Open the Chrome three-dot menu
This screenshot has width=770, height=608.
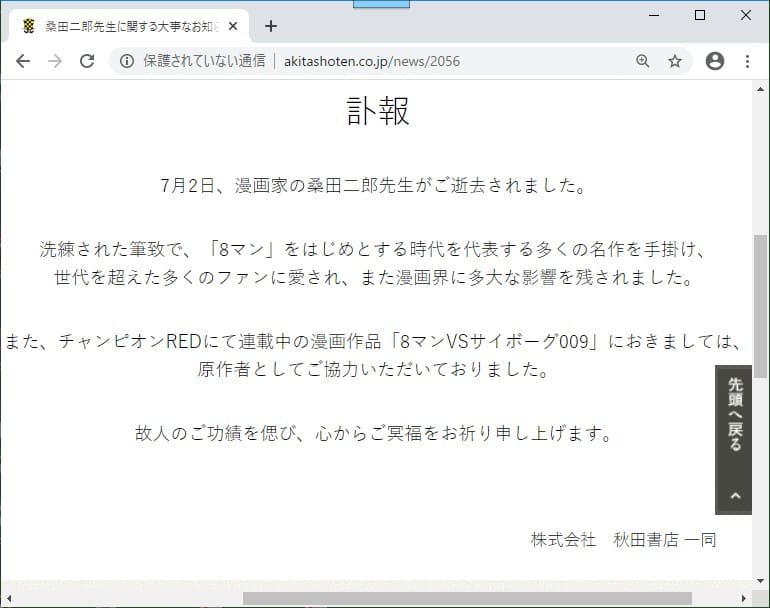click(x=747, y=61)
